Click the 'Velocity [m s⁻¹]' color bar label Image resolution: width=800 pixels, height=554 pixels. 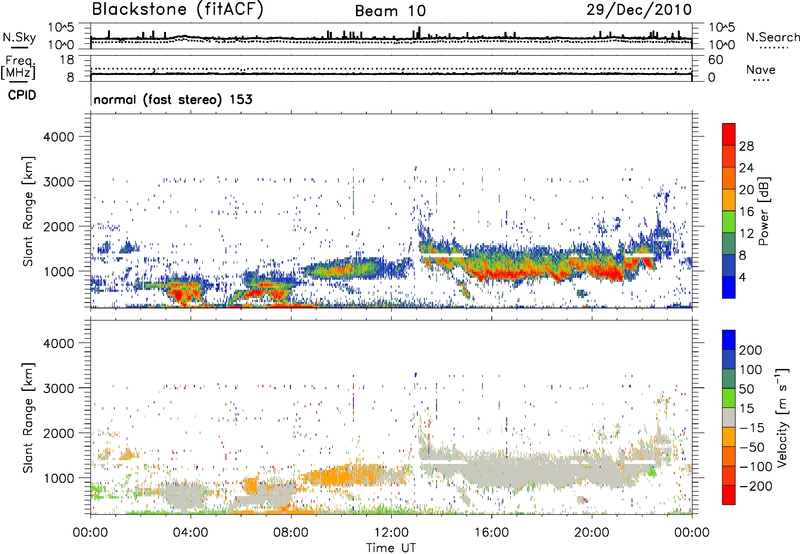(782, 417)
